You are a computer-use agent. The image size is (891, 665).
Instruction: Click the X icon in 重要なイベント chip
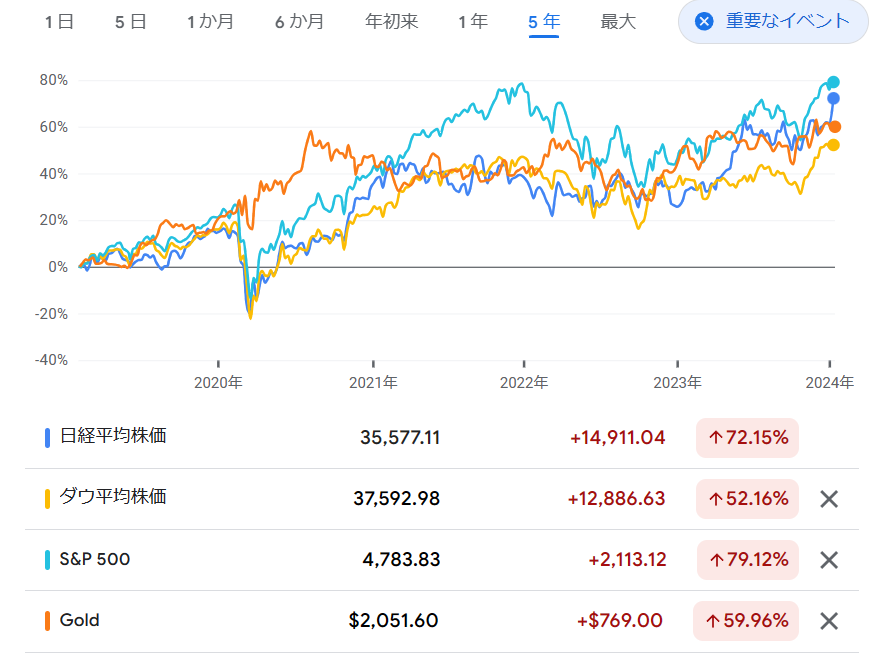[x=704, y=22]
